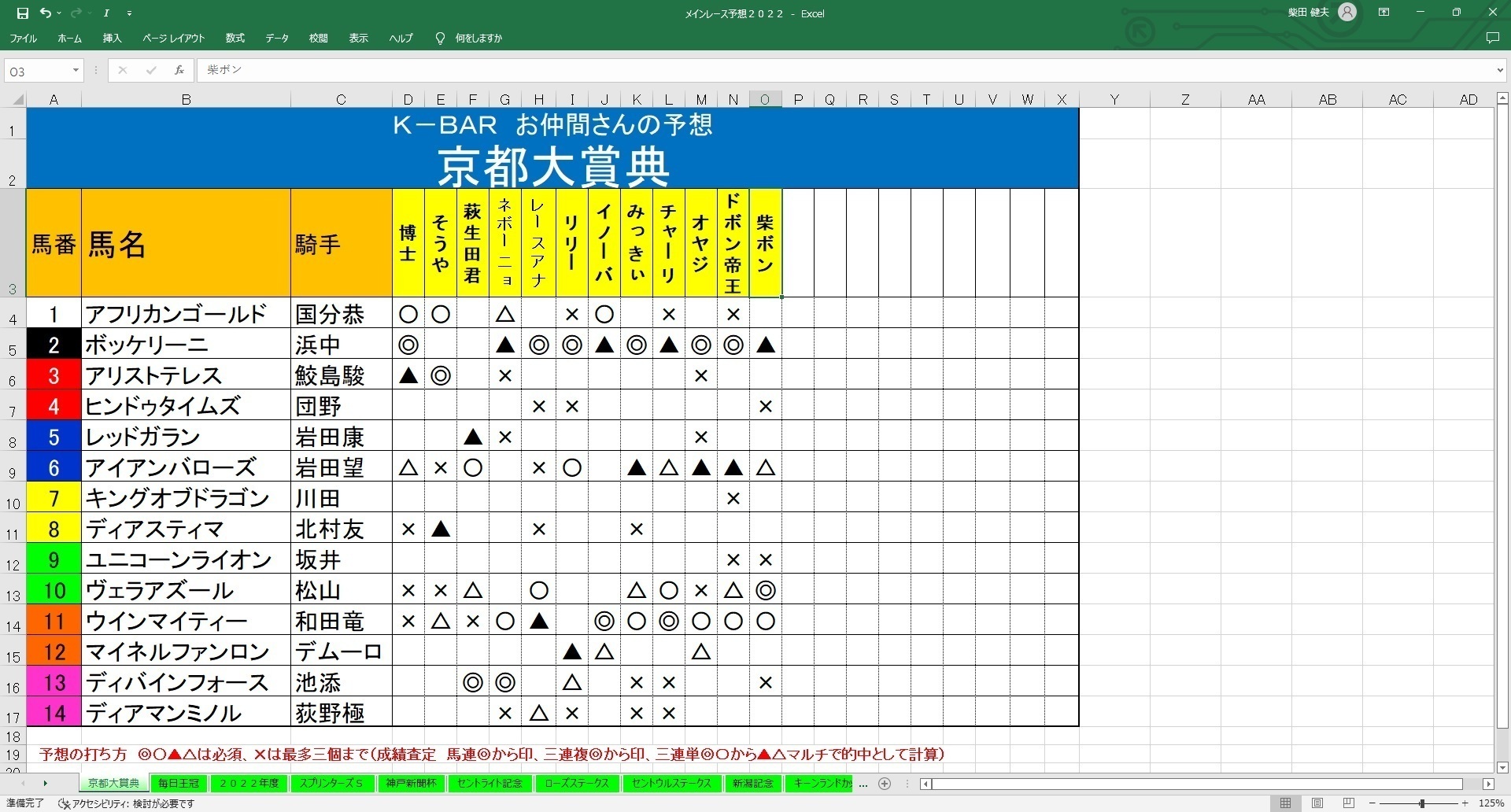Click the zoom slider handle

tap(1421, 803)
